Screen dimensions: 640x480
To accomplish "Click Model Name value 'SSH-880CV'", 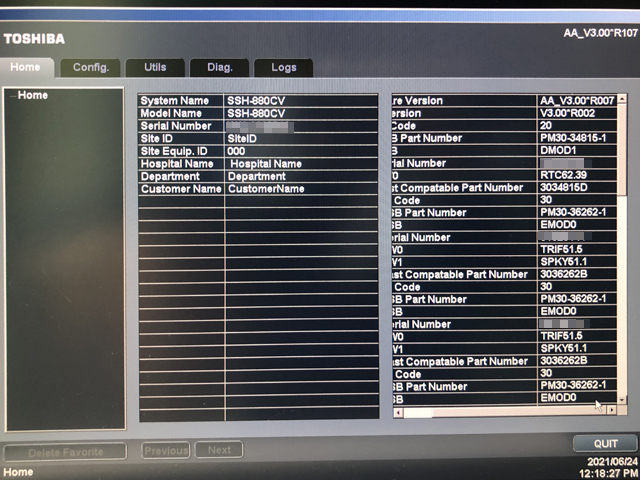I will pos(301,113).
